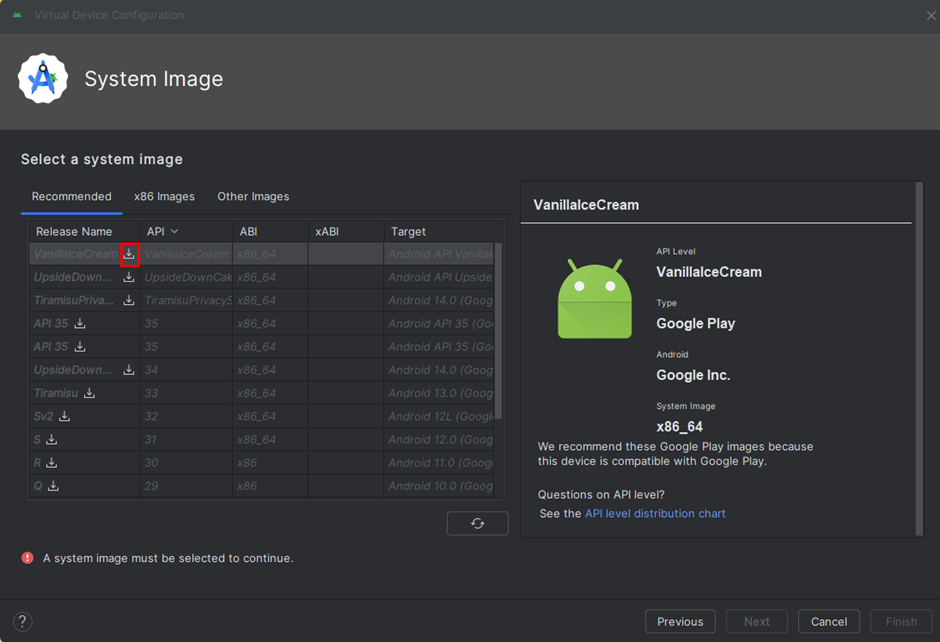
Task: Click the Next button
Action: tap(757, 622)
